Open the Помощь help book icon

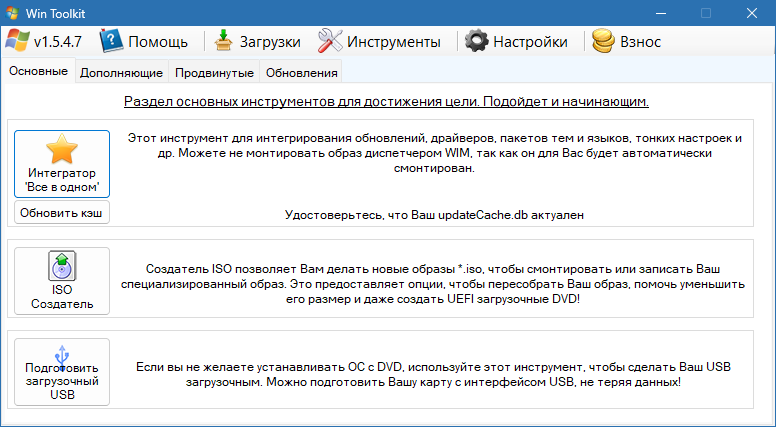coord(111,42)
